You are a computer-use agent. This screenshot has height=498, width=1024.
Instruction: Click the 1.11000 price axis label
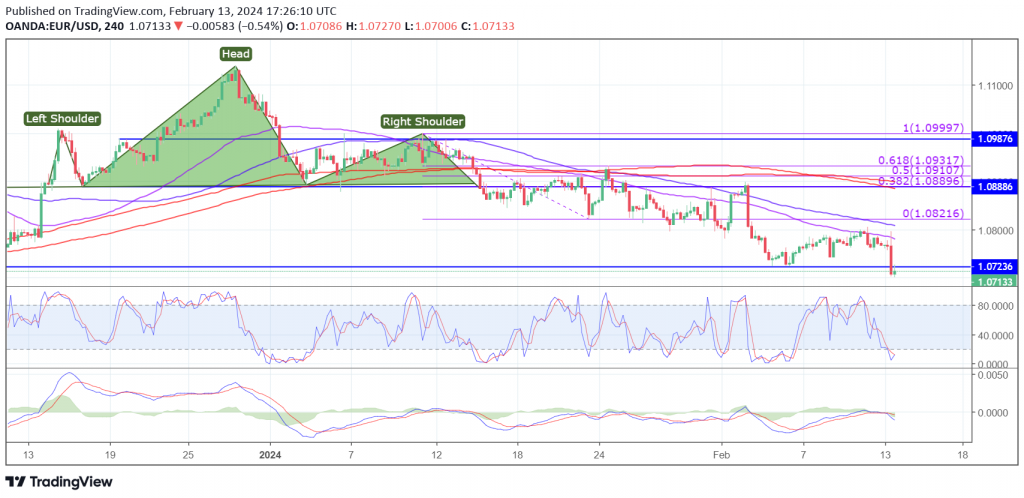[x=993, y=86]
